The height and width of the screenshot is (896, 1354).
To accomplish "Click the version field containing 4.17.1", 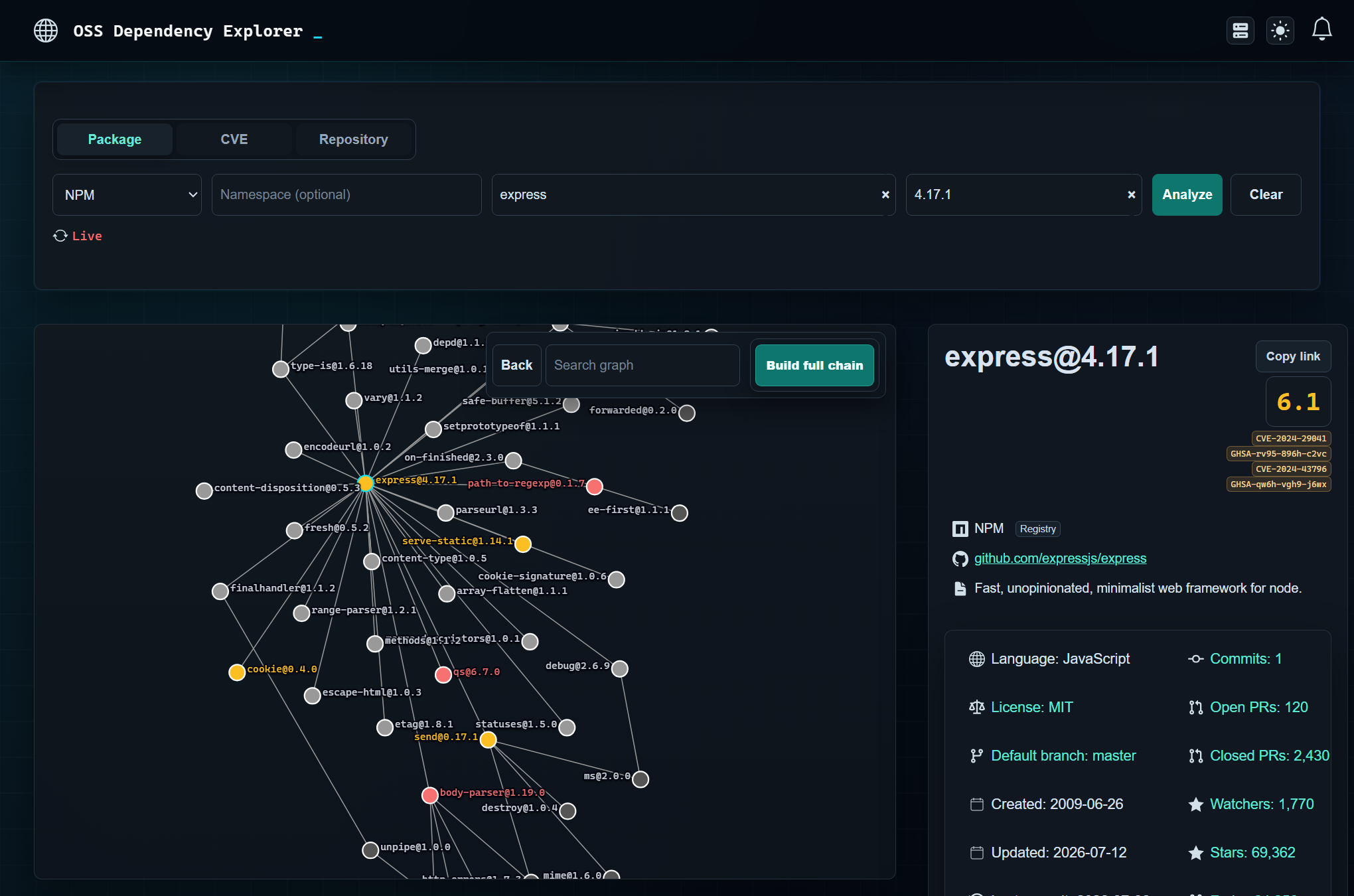I will [1024, 194].
